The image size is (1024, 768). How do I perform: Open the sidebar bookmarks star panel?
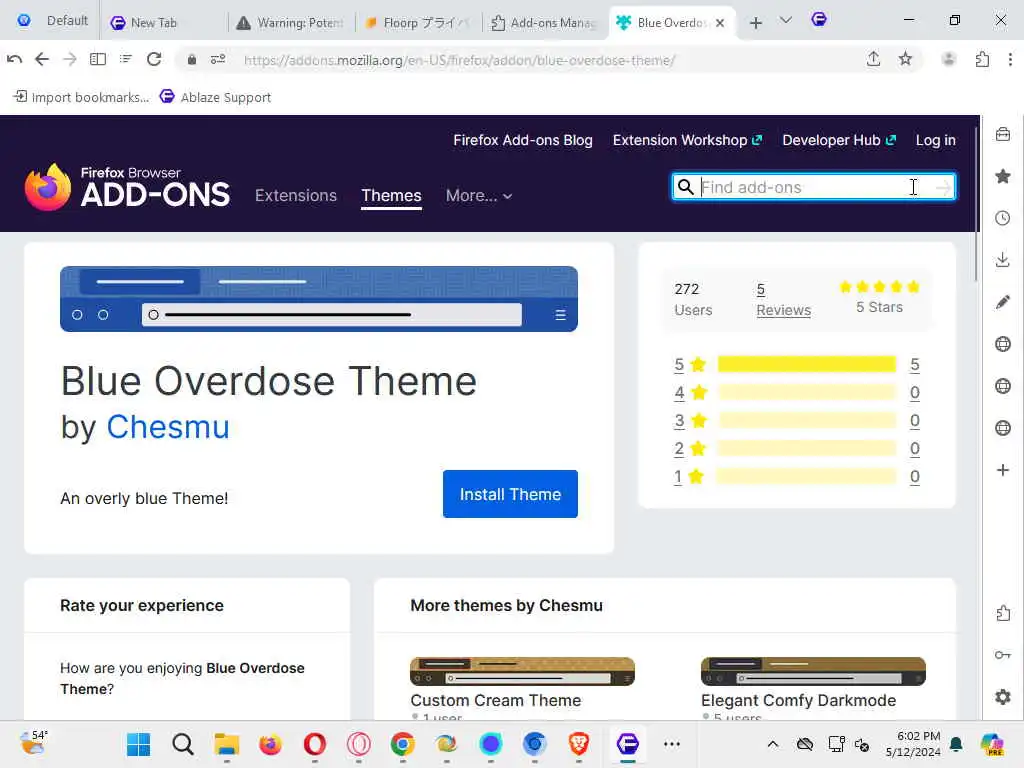[x=1003, y=176]
